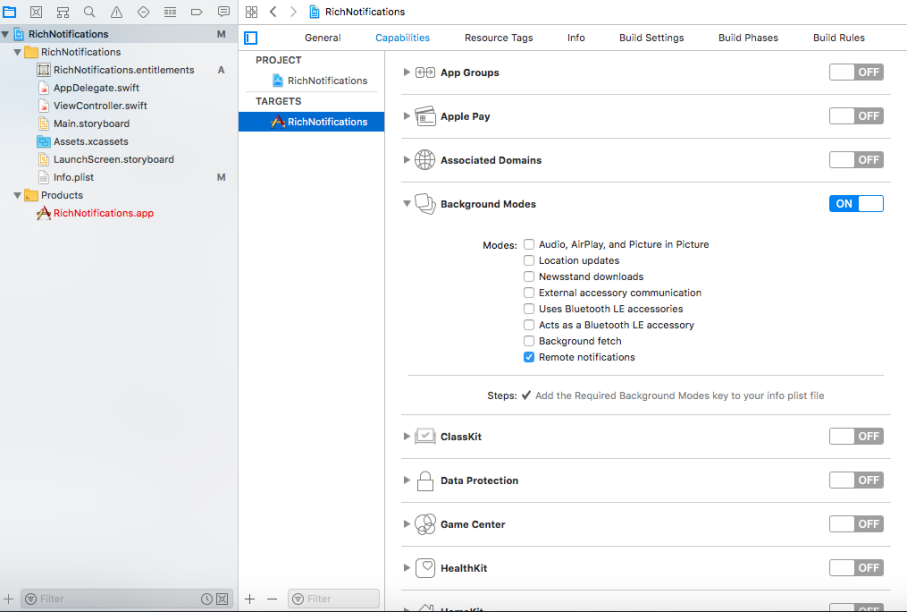Viewport: 920px width, 613px height.
Task: Check the Newsstand downloads checkbox
Action: pos(529,276)
